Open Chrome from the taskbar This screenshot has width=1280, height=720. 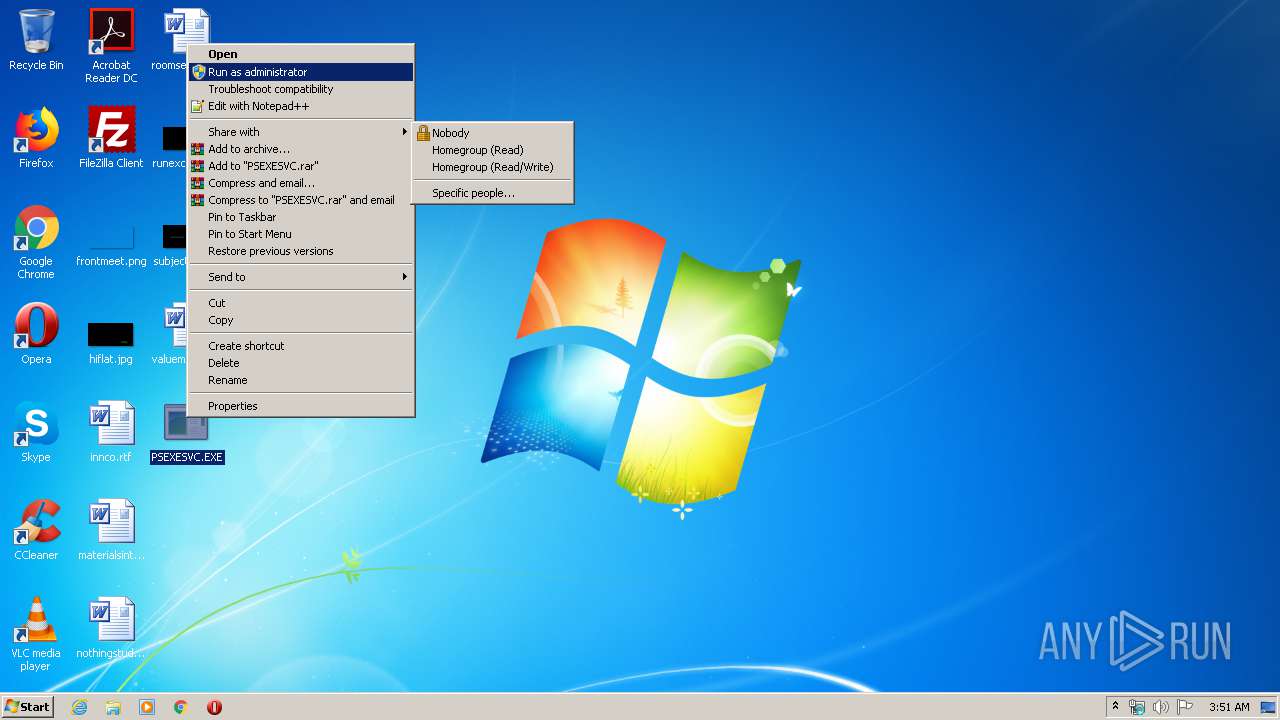coord(181,707)
